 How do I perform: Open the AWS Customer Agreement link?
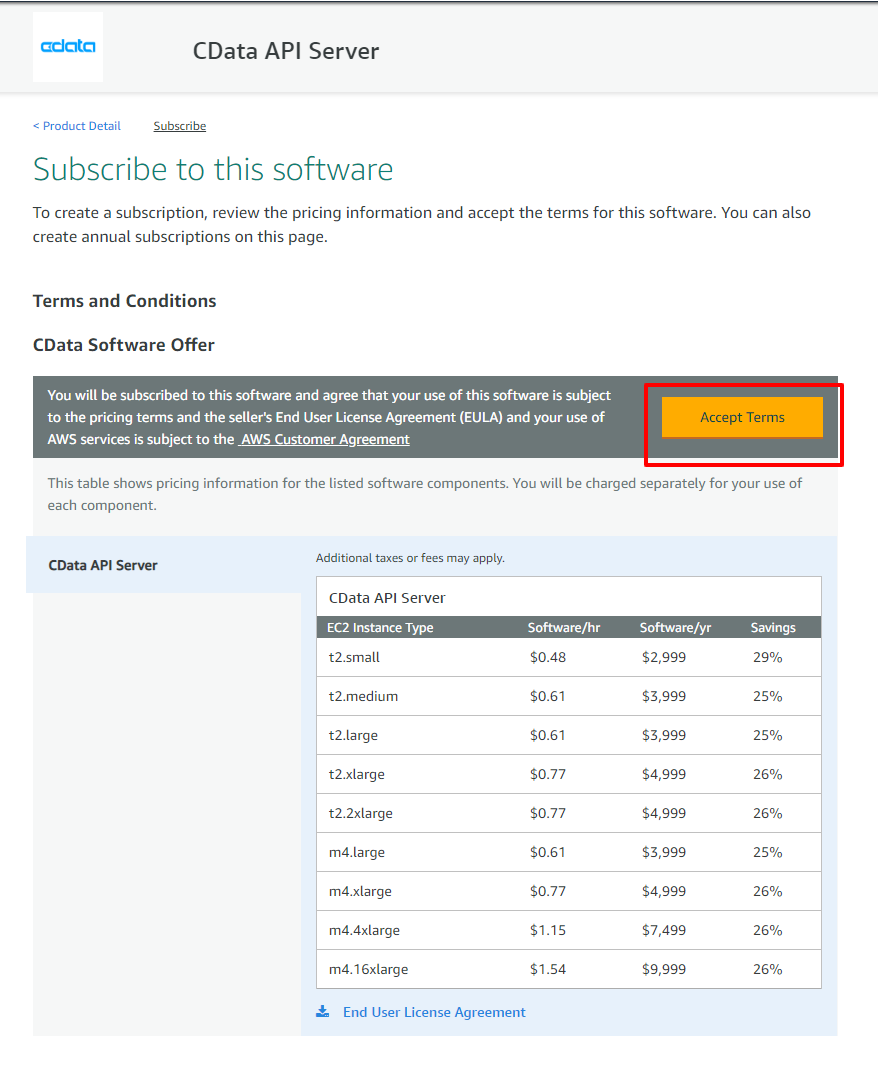[x=324, y=439]
